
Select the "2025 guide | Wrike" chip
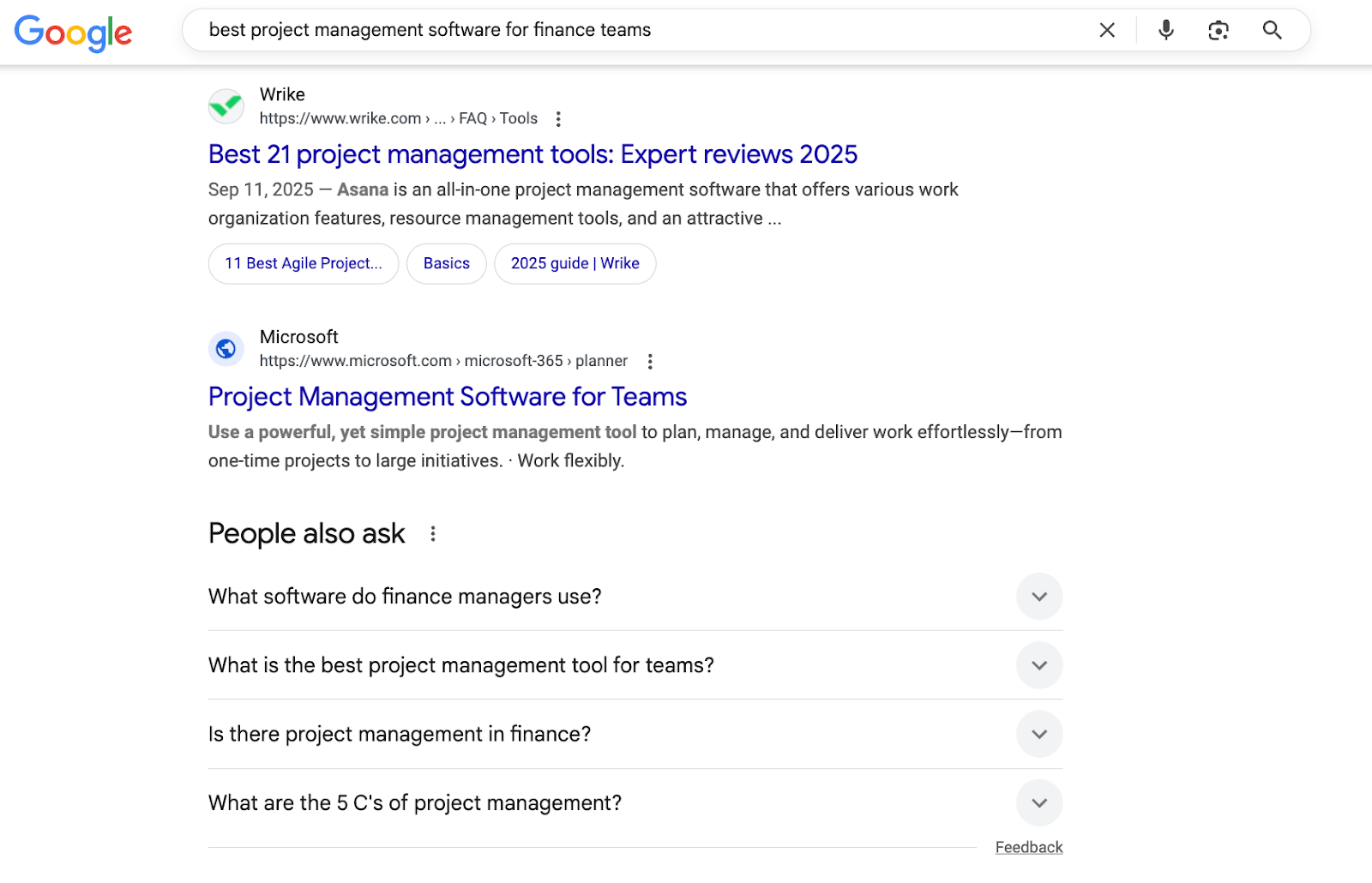click(575, 264)
